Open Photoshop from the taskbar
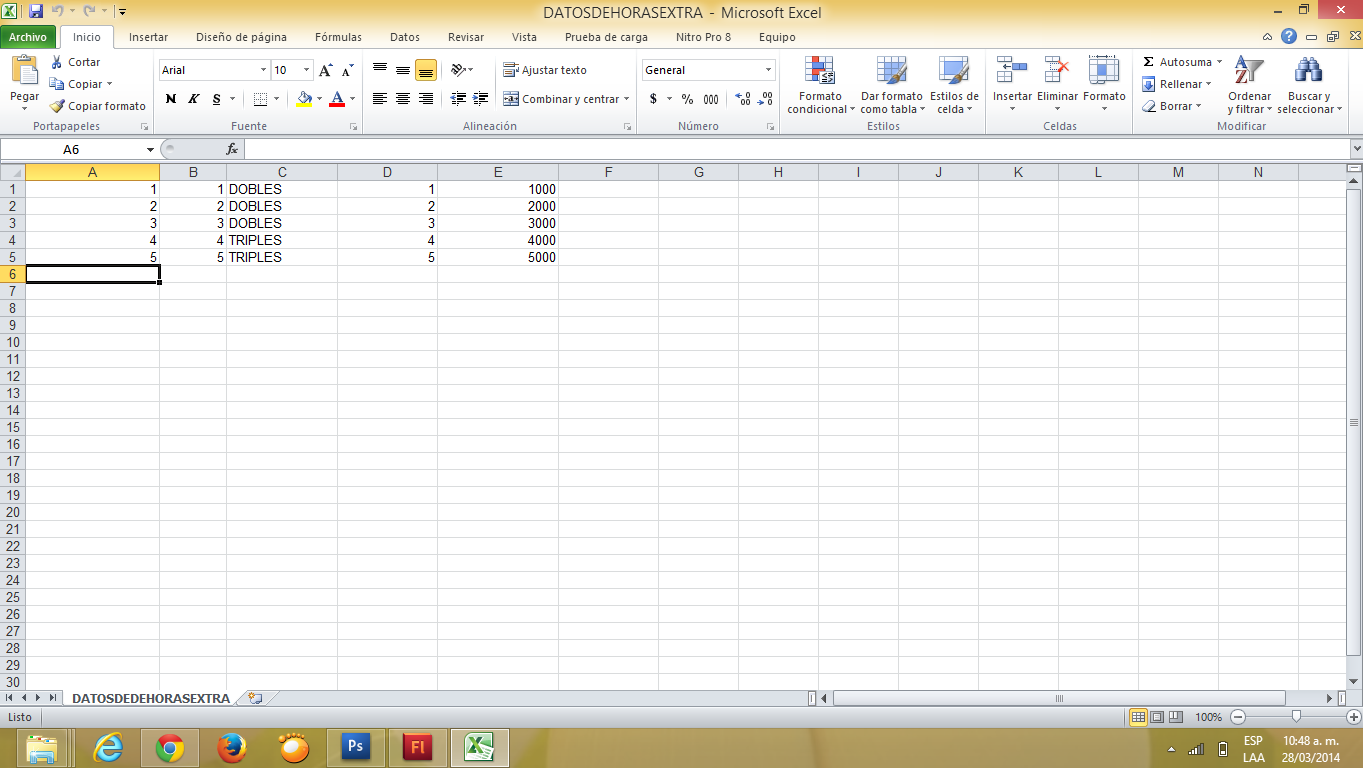Screen dimensions: 1363x768 click(x=353, y=747)
